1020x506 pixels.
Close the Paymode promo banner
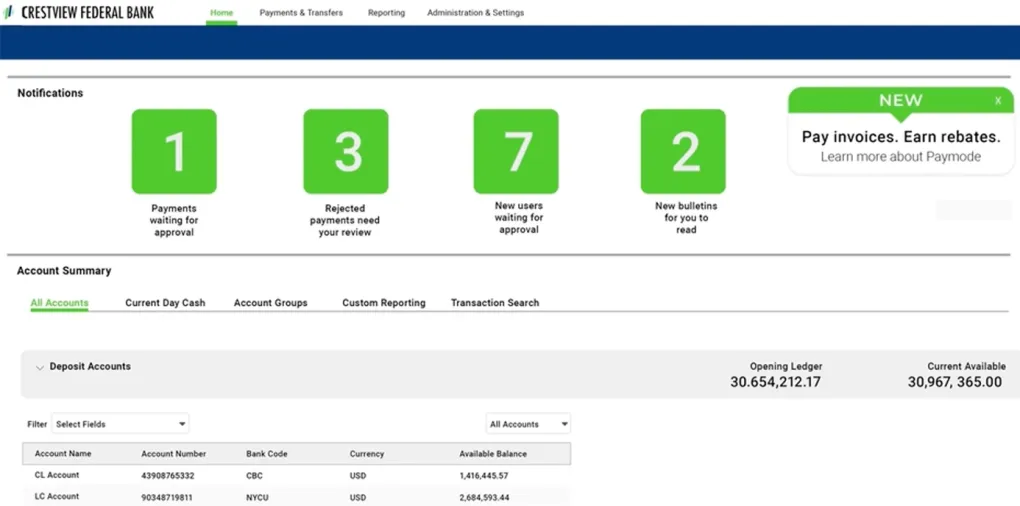997,101
